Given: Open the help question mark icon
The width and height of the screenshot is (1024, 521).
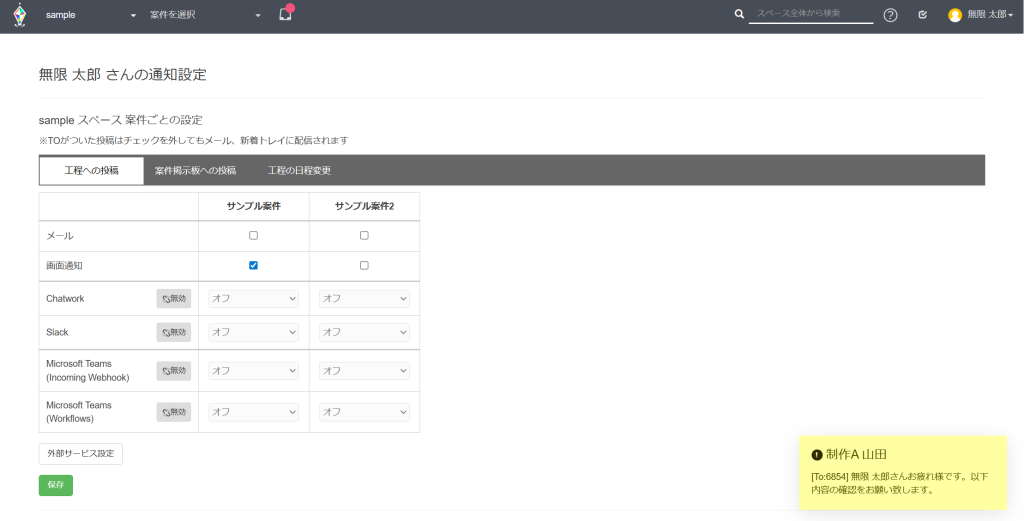Looking at the screenshot, I should pos(890,15).
